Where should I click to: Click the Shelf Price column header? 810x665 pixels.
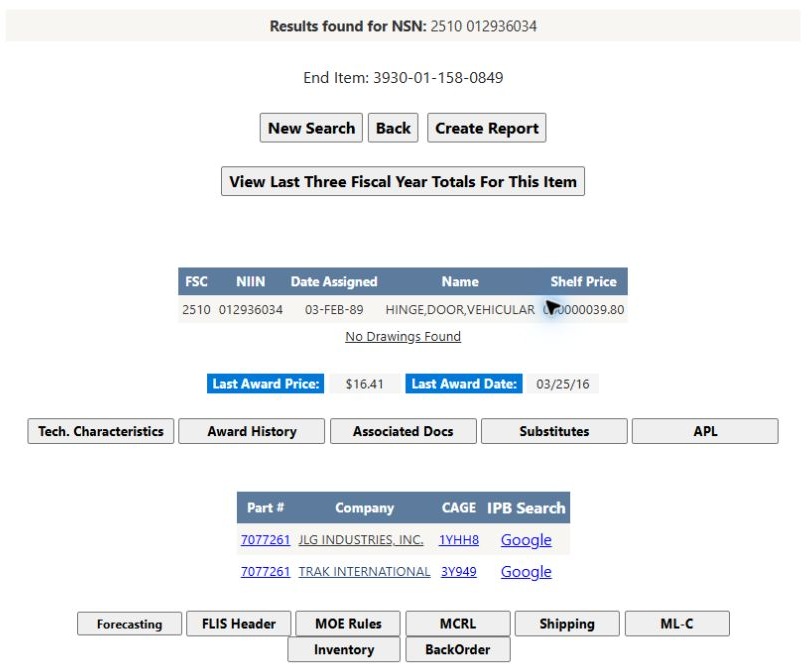pos(583,282)
